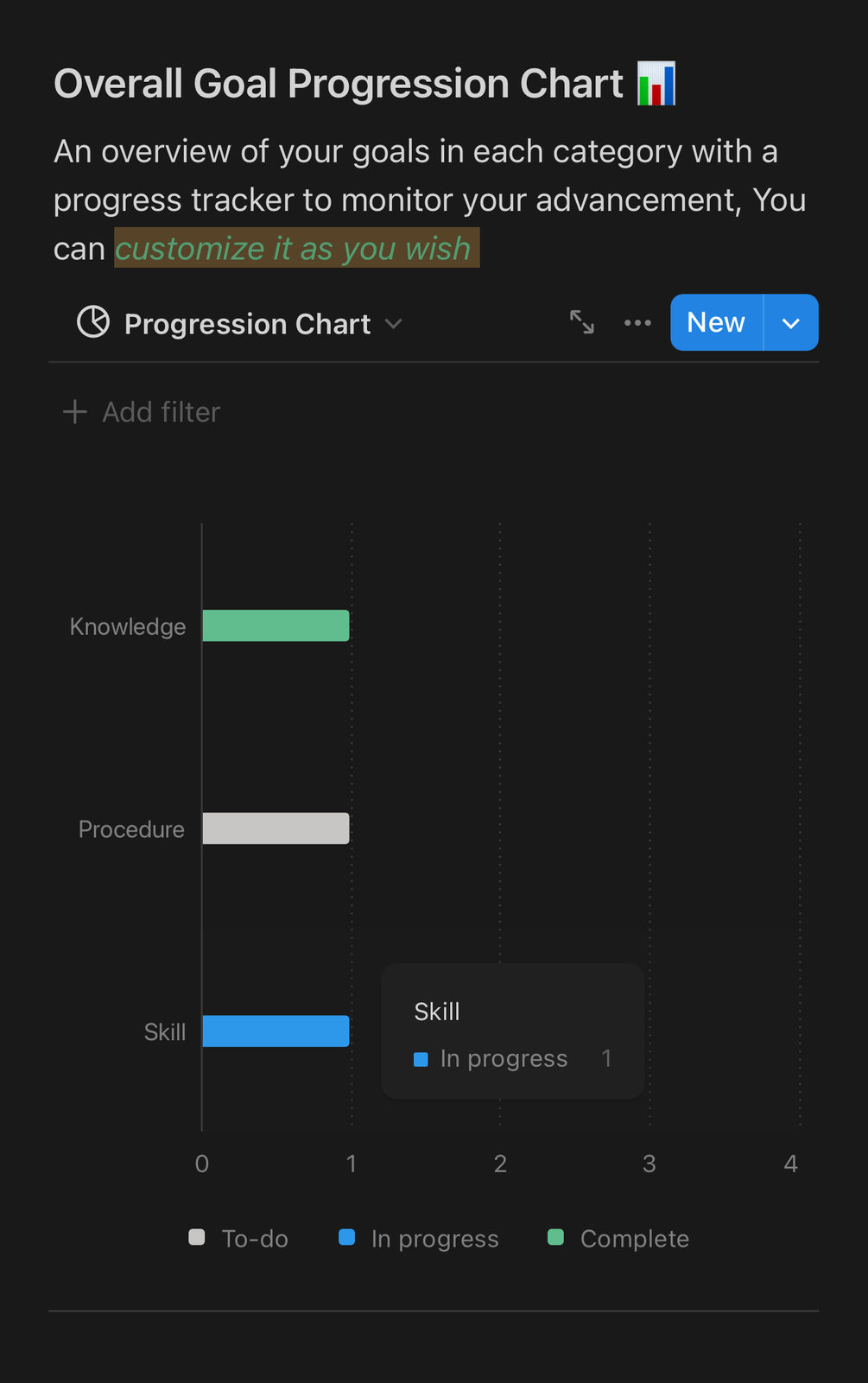Click the Knowledge axis label

click(x=128, y=626)
